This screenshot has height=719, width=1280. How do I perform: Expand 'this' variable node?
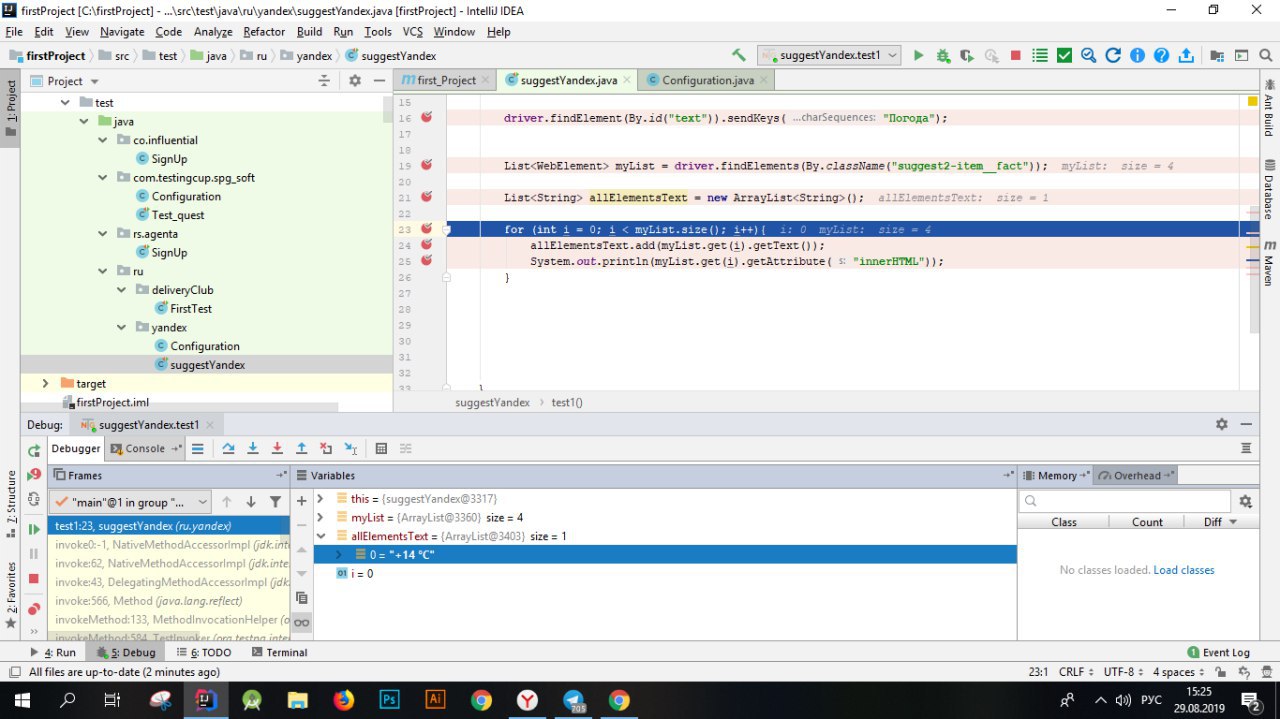pyautogui.click(x=320, y=498)
